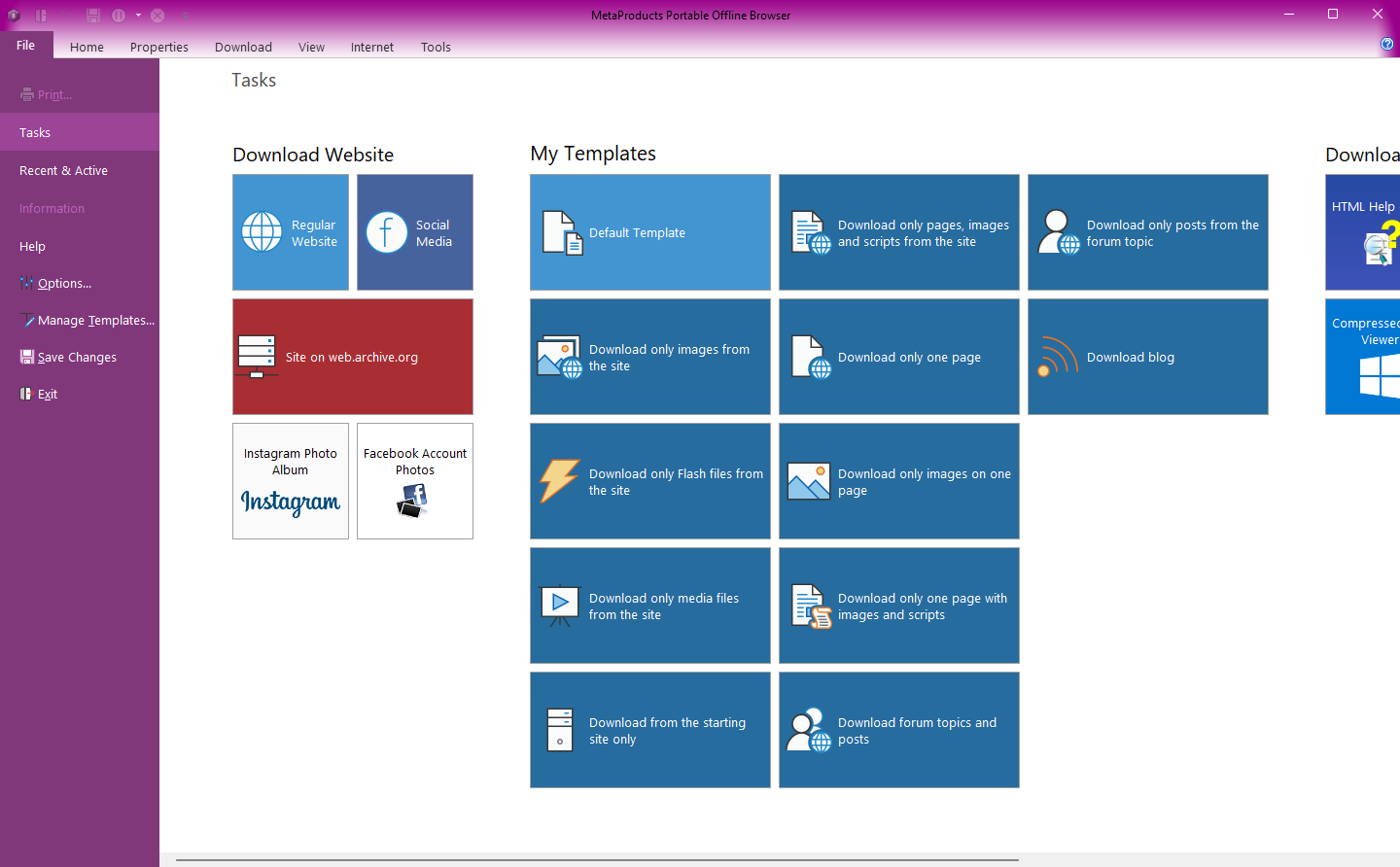Click the Undo arrow in quick access toolbar
This screenshot has height=867, width=1400.
(x=68, y=16)
